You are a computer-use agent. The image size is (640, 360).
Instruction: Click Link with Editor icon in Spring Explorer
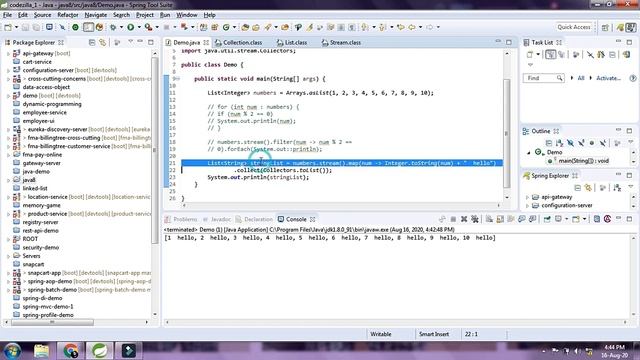coord(588,188)
